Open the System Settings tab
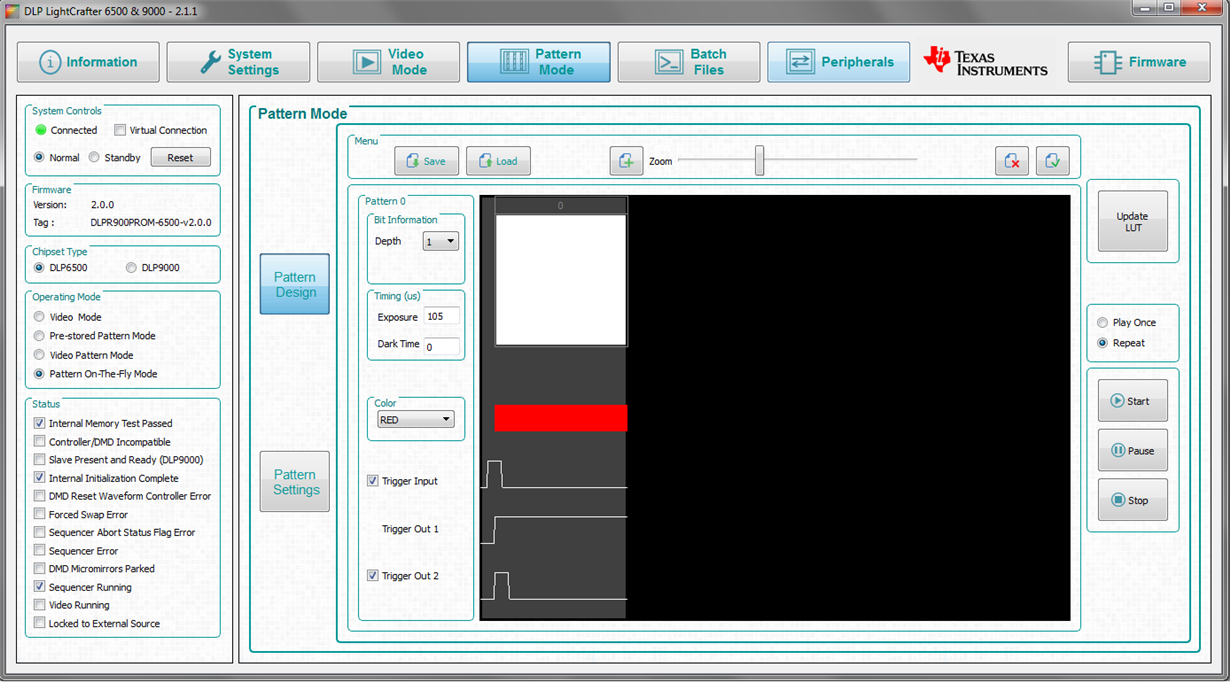Image resolution: width=1230 pixels, height=682 pixels. (x=238, y=62)
